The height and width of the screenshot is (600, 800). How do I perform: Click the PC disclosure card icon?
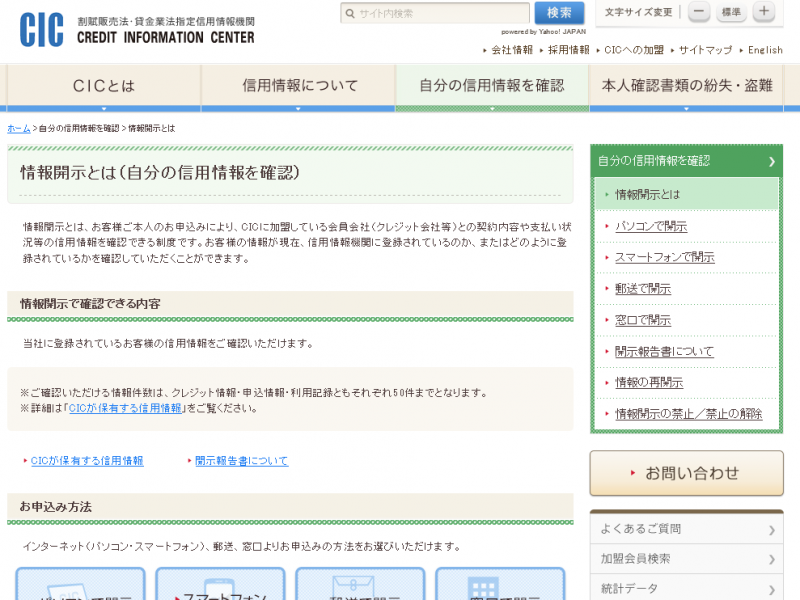80,584
